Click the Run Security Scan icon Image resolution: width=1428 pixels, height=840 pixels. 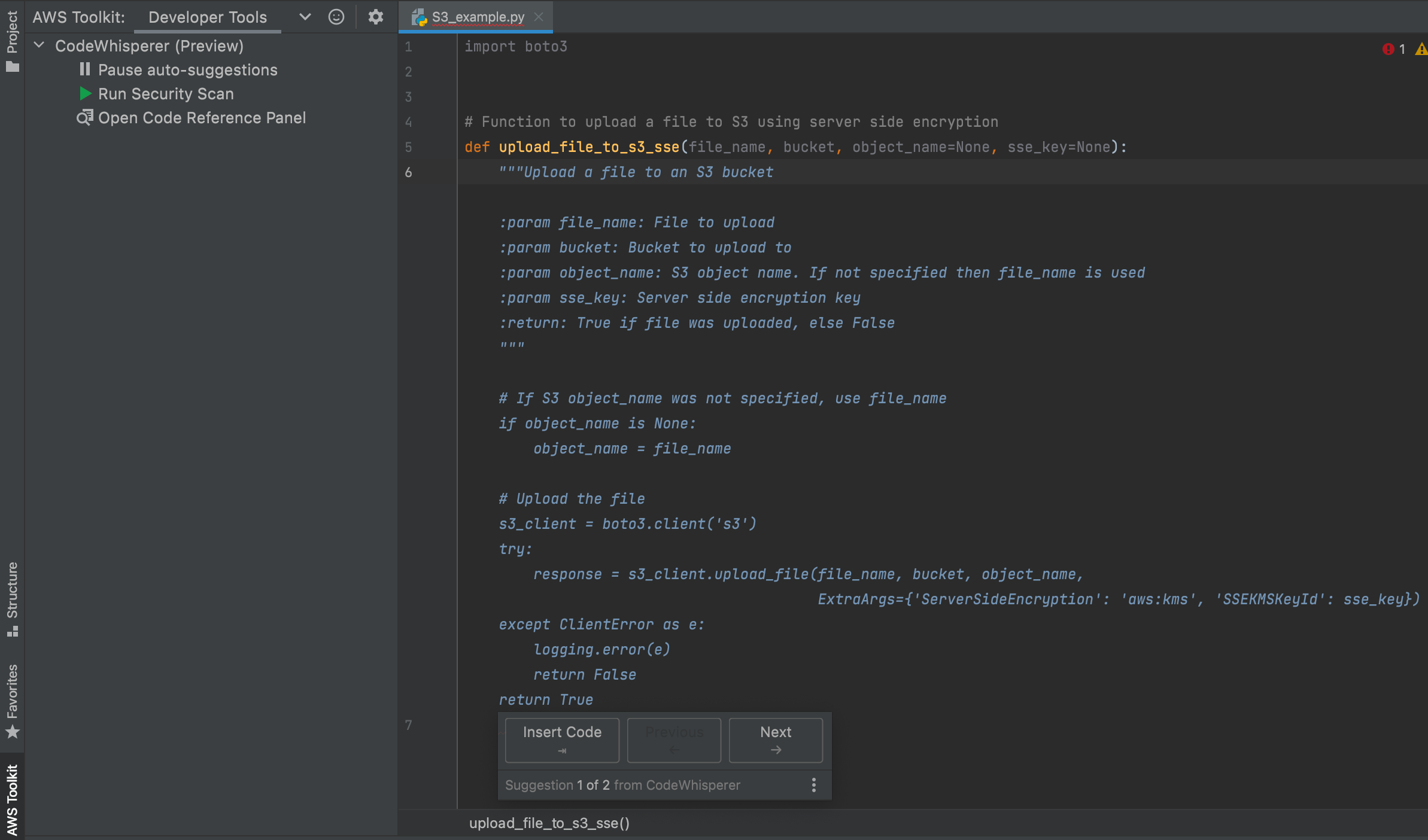coord(84,93)
